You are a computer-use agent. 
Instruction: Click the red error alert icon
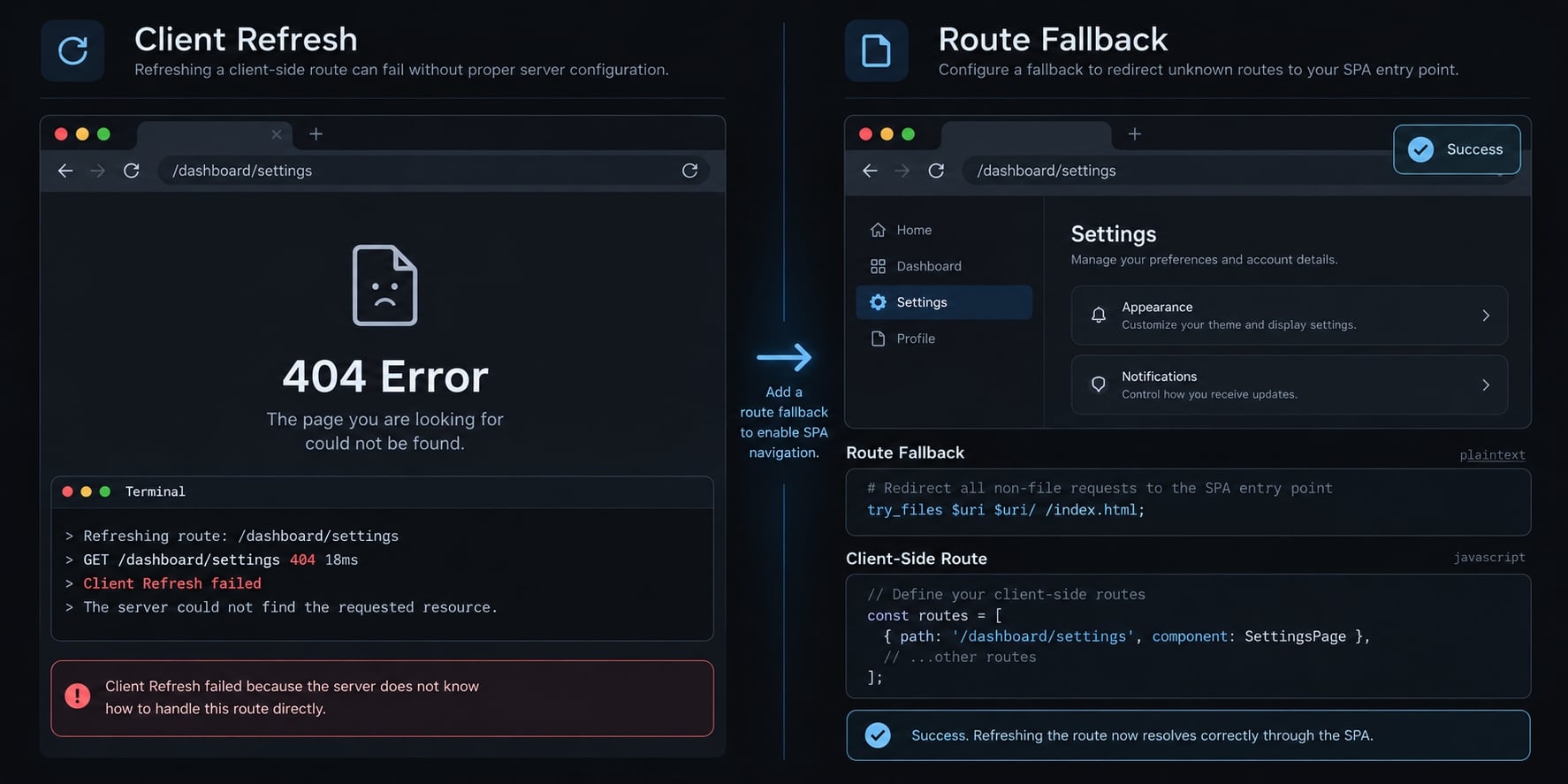coord(78,696)
